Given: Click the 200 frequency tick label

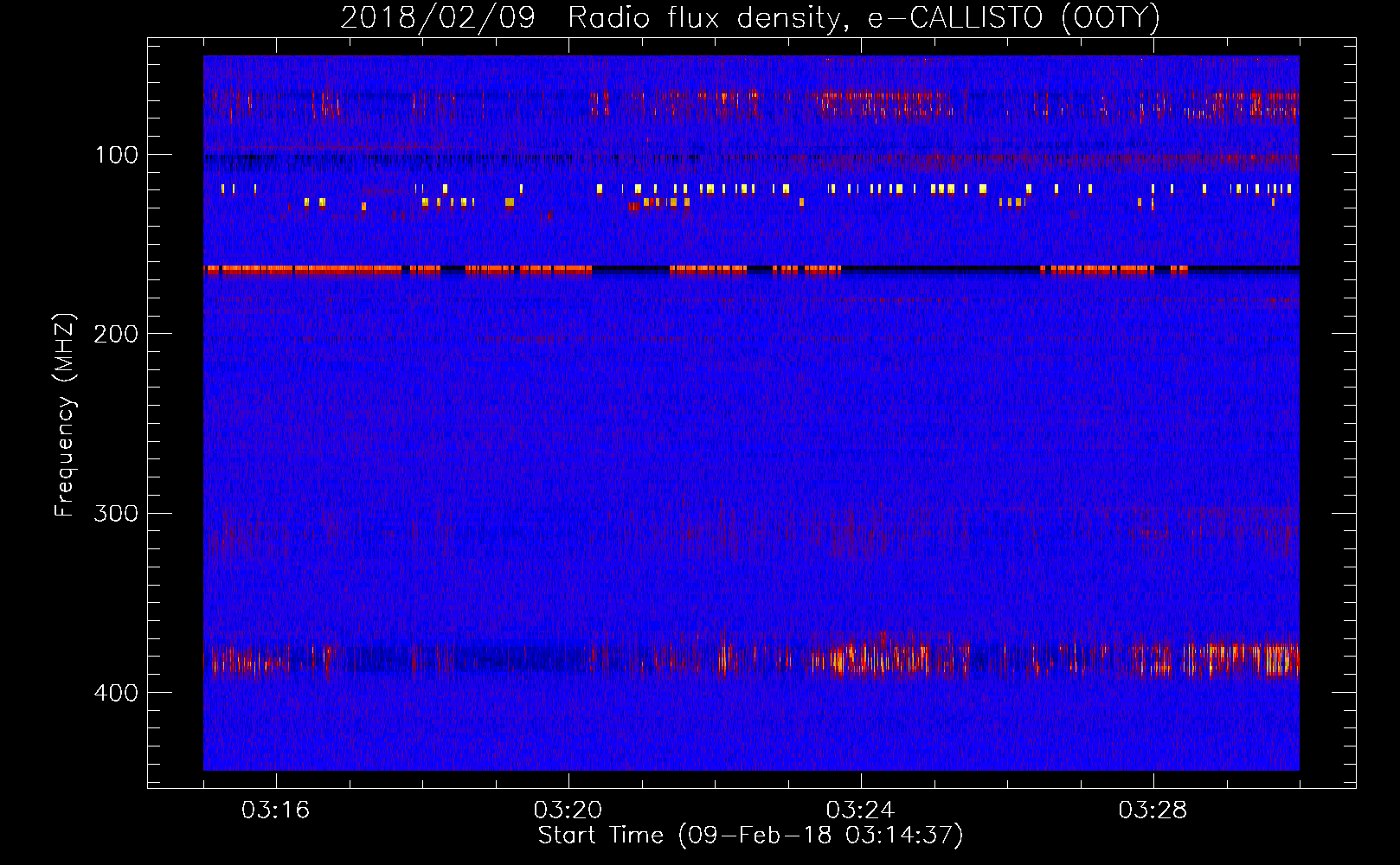Looking at the screenshot, I should point(117,334).
